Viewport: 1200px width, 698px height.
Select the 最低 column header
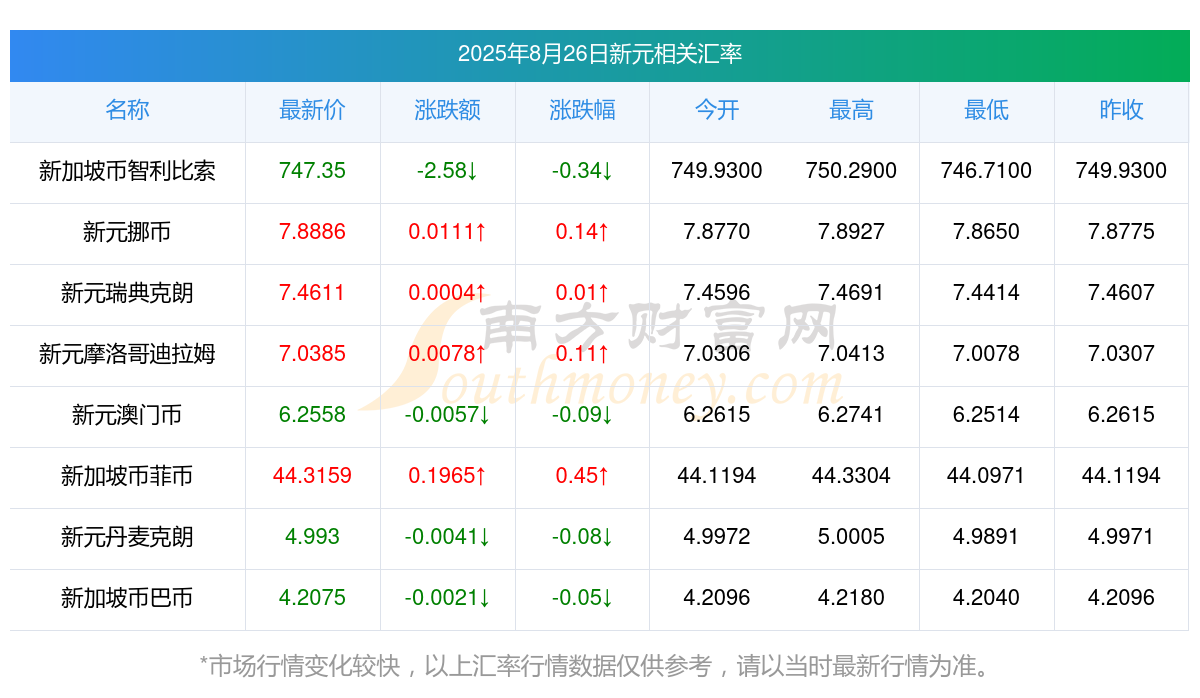click(986, 110)
